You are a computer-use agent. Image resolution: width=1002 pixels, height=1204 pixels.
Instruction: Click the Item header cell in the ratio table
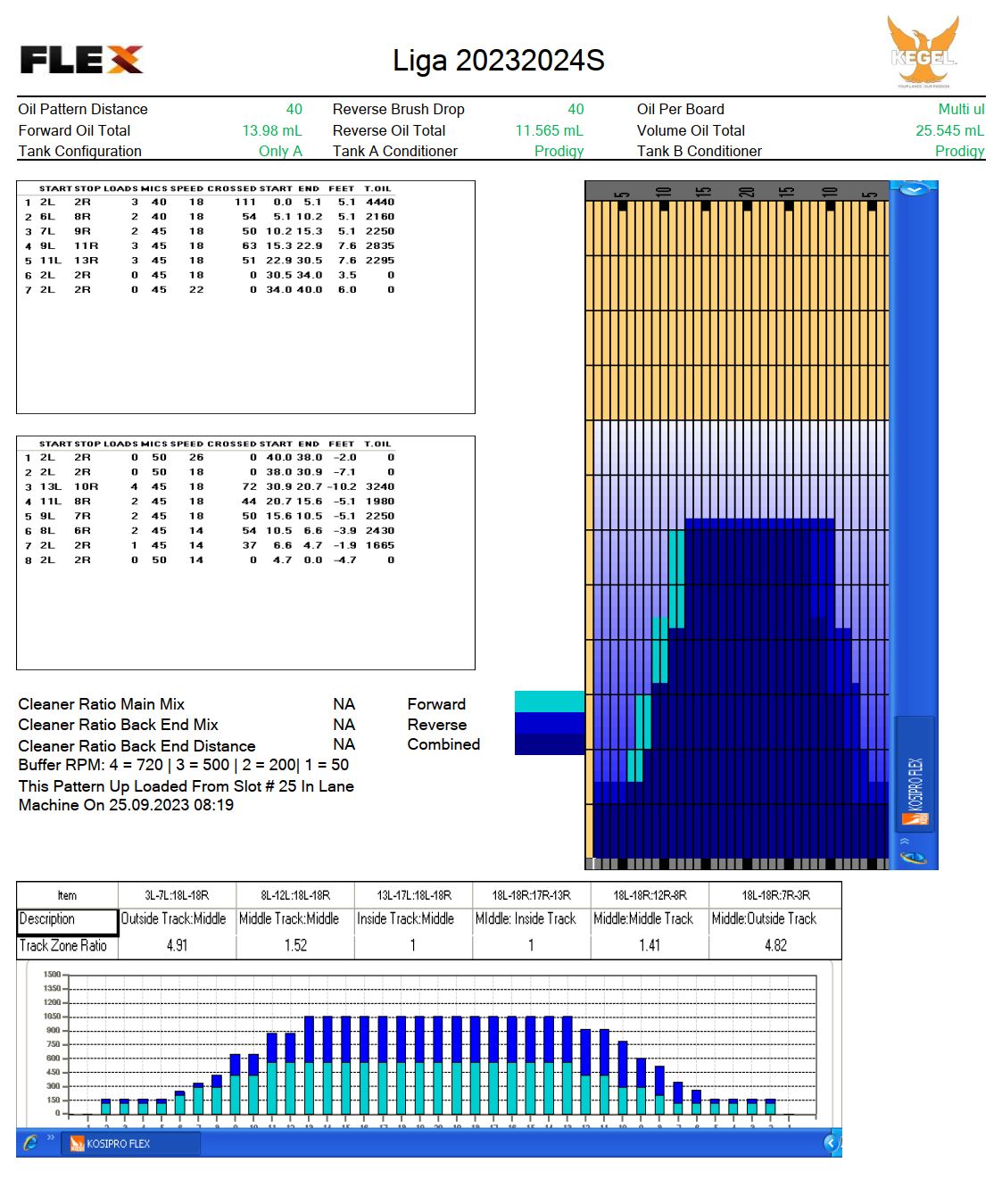click(67, 895)
